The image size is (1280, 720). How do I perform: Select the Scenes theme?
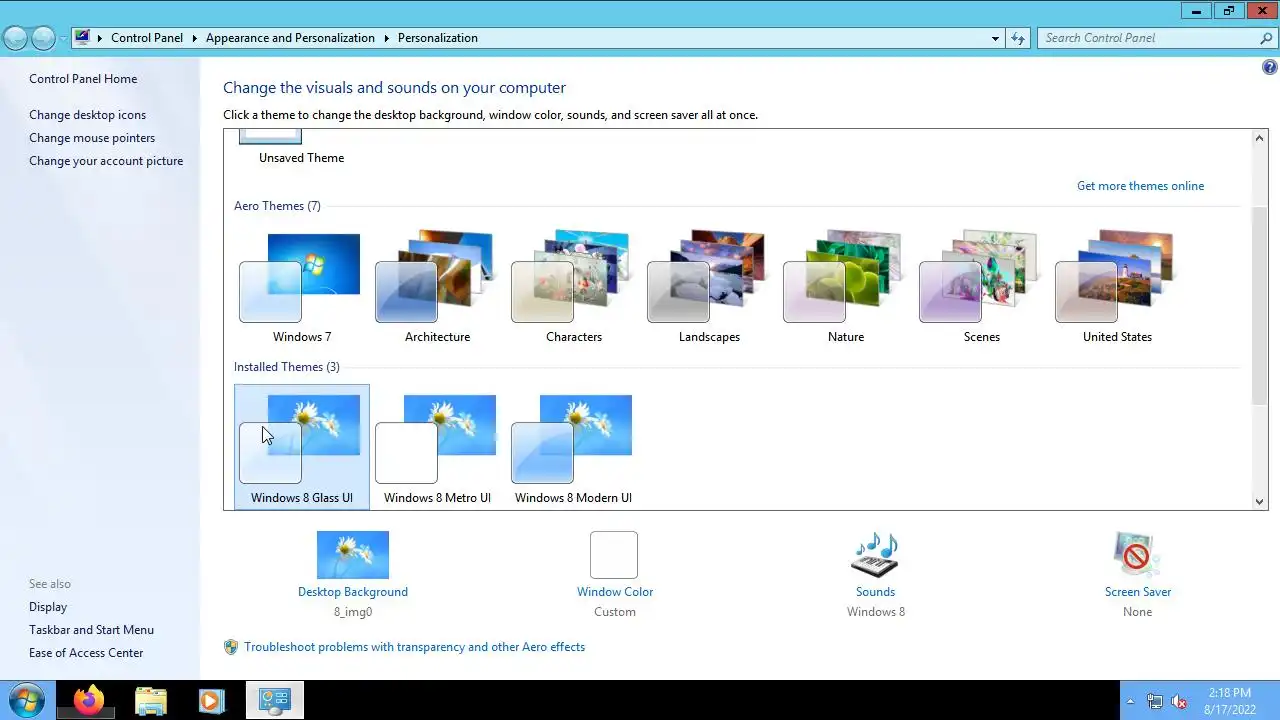tap(981, 286)
